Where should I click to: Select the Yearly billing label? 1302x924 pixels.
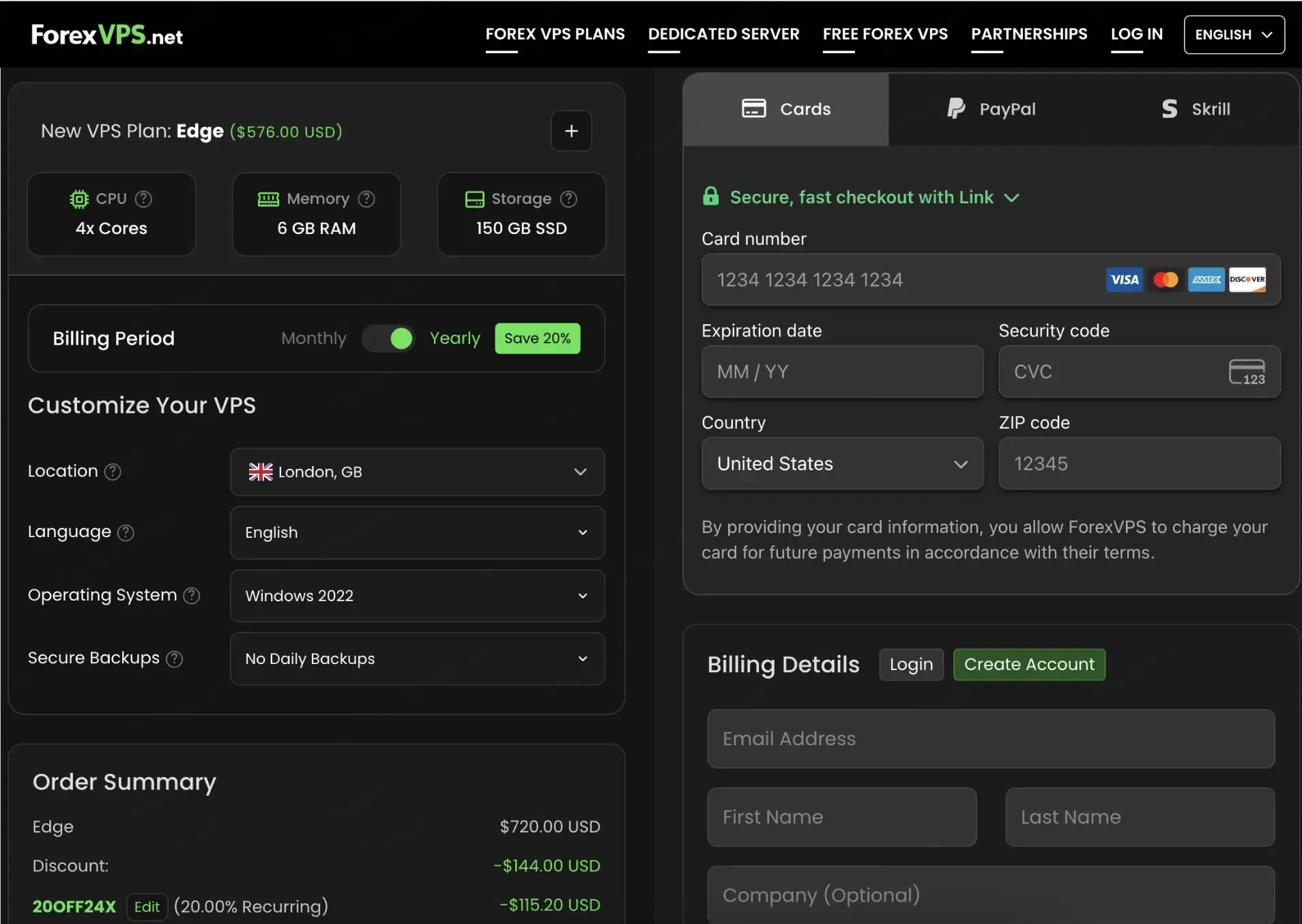(454, 338)
